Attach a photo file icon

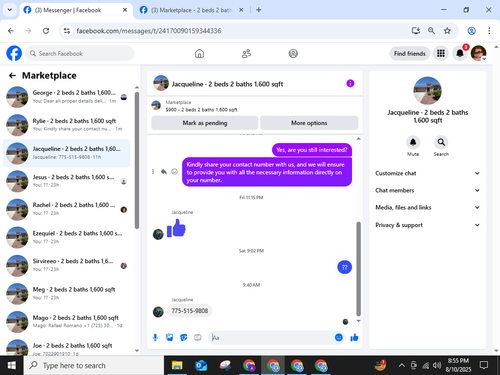coord(169,338)
